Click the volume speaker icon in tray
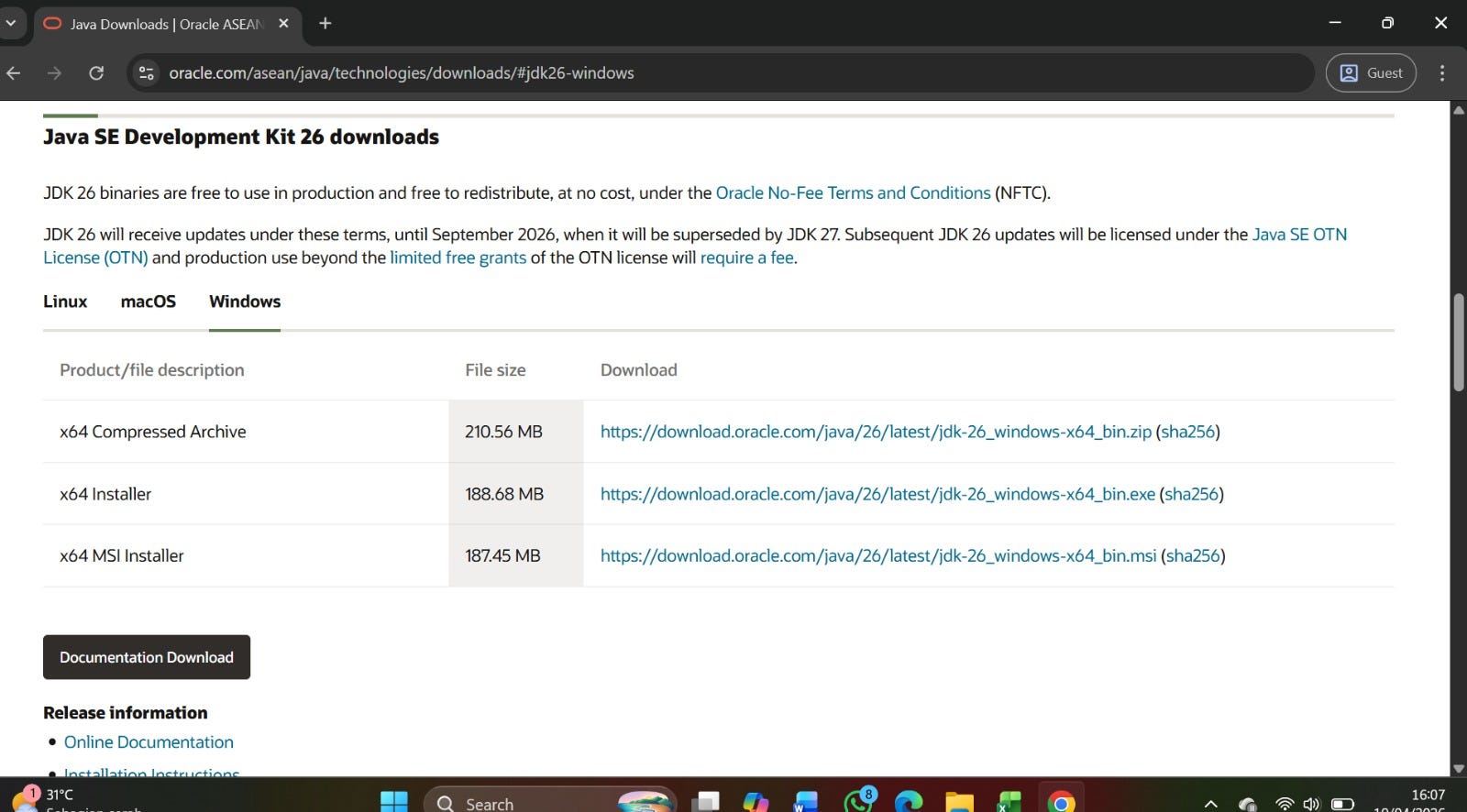This screenshot has height=812, width=1467. coord(1312,804)
